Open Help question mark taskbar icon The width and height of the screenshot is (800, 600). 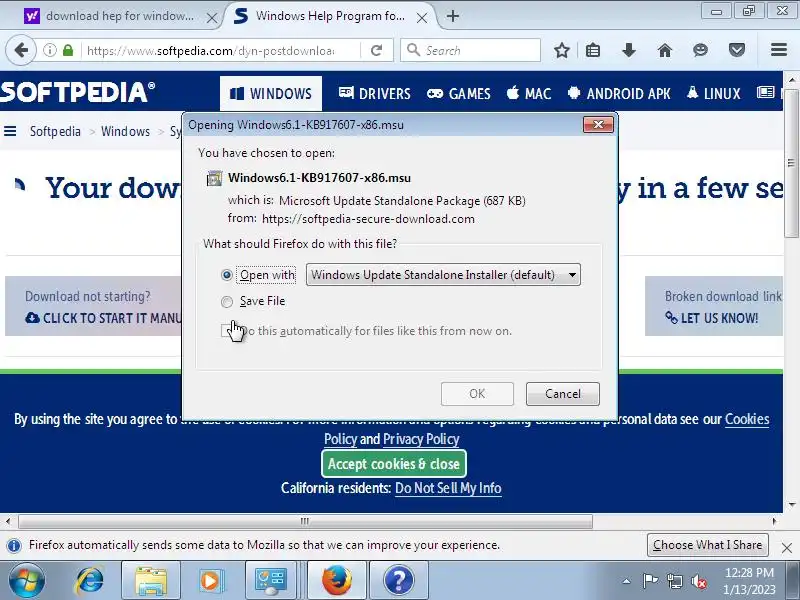pos(398,580)
